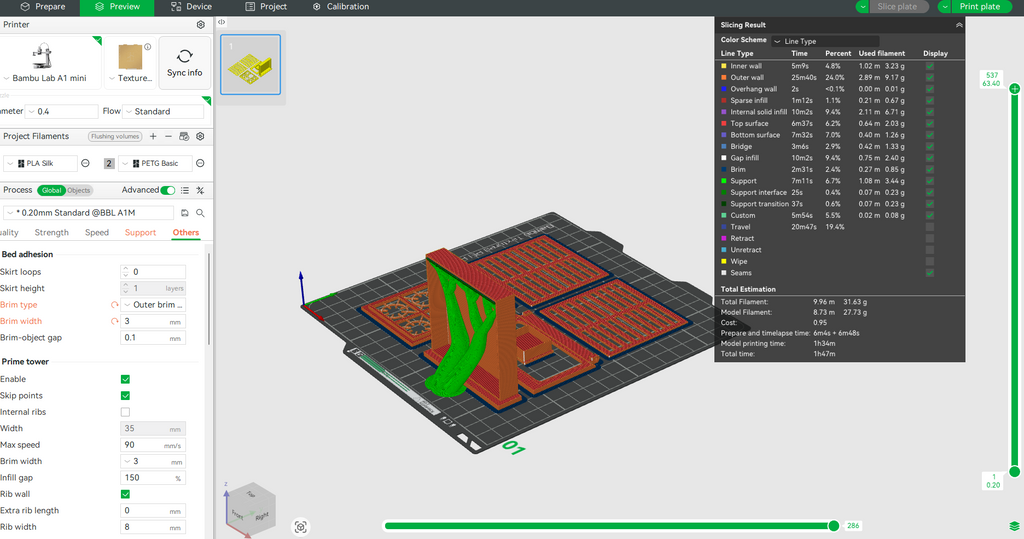
Task: Open the Brim type dropdown
Action: click(157, 305)
